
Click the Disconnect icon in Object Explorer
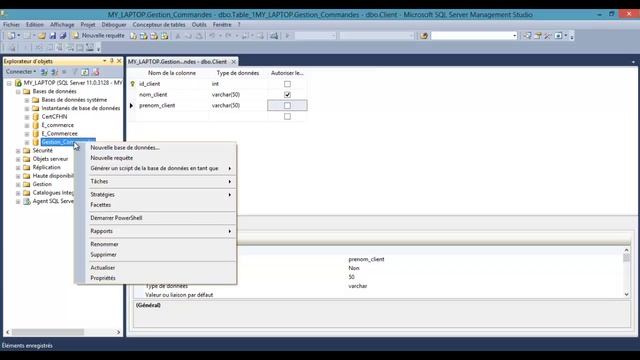coord(54,72)
